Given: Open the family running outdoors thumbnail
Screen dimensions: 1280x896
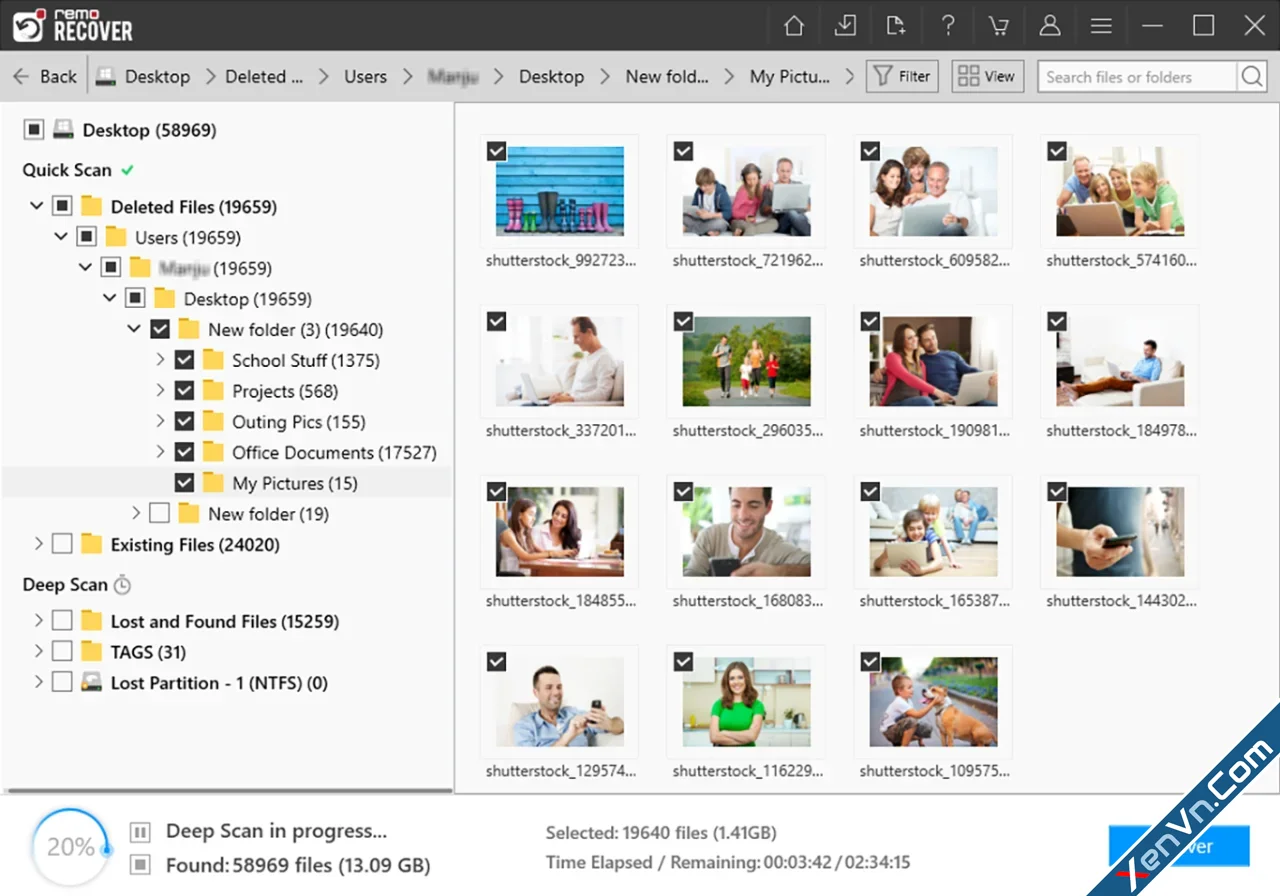Looking at the screenshot, I should click(746, 361).
